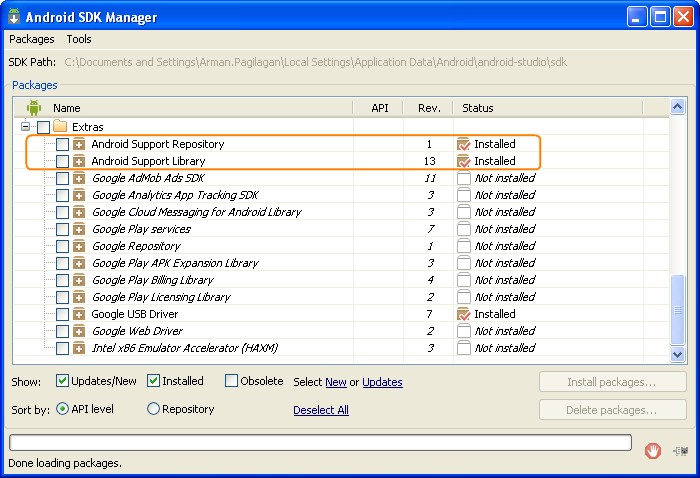The width and height of the screenshot is (700, 478).
Task: Click the Extras folder icon
Action: pos(60,126)
